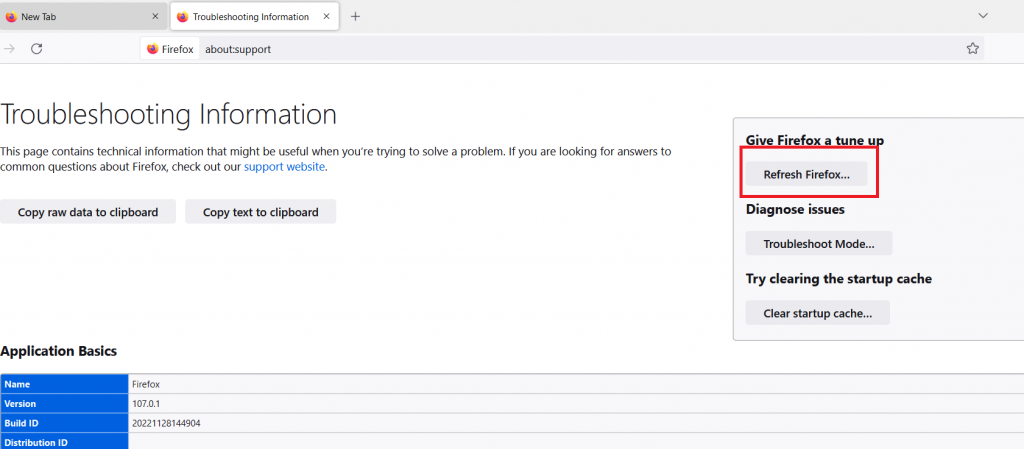This screenshot has height=449, width=1024.
Task: Close the Troubleshooting Information tab
Action: (327, 17)
